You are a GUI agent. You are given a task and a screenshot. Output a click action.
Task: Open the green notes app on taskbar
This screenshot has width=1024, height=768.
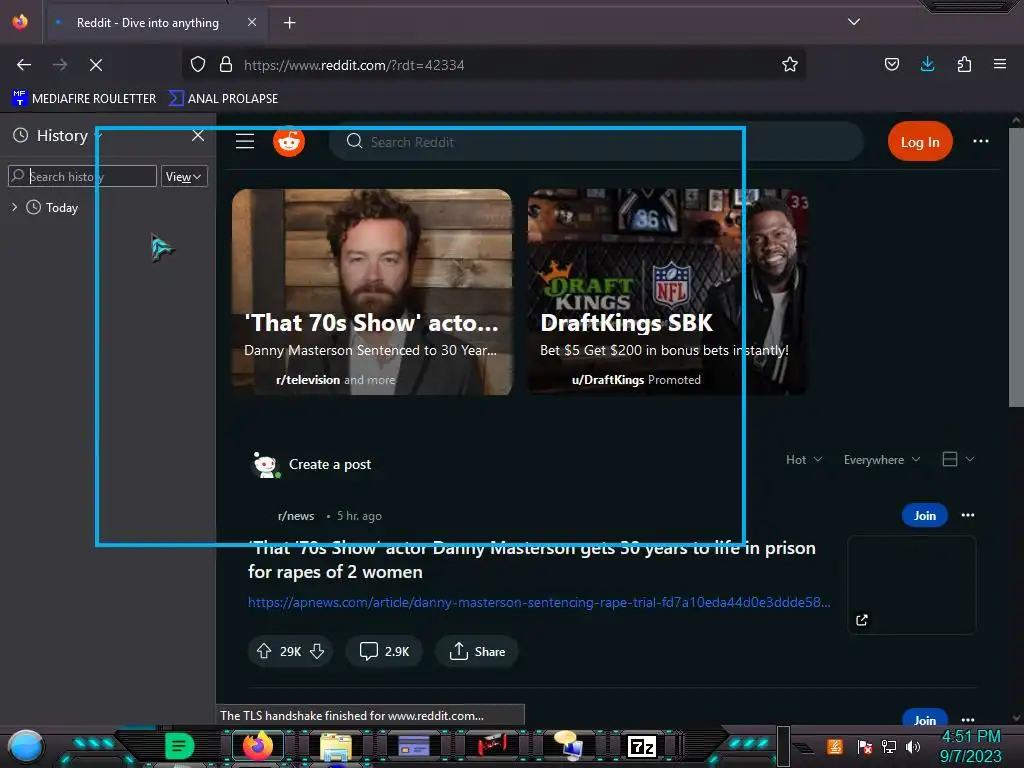(179, 746)
